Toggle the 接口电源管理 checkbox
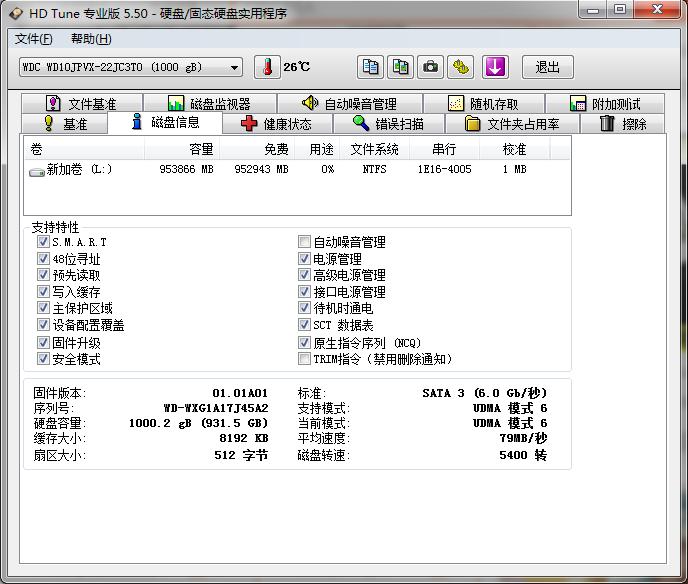The width and height of the screenshot is (688, 584). [x=304, y=291]
